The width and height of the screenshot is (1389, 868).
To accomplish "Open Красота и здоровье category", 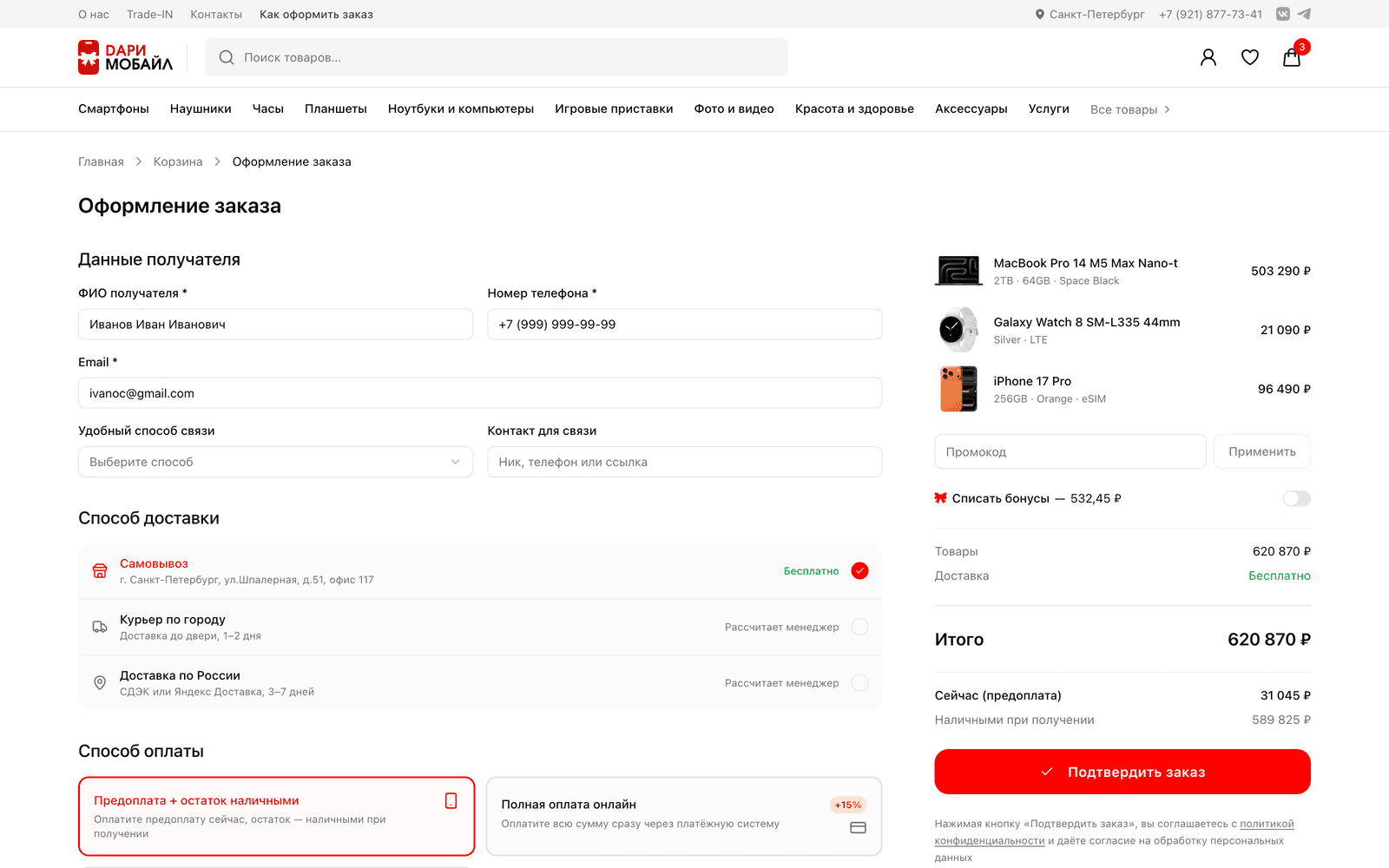I will (854, 109).
